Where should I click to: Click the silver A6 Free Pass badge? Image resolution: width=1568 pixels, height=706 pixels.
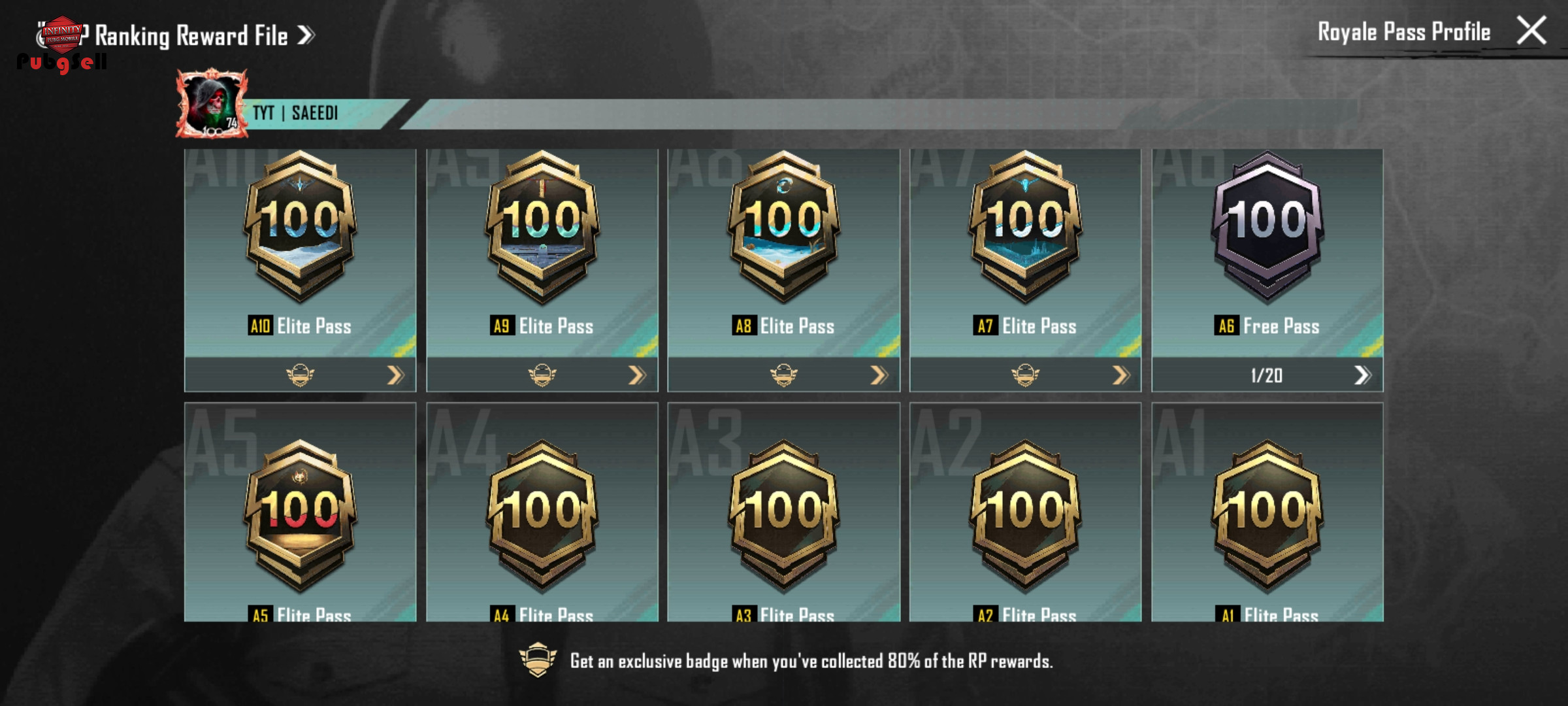(x=1267, y=227)
